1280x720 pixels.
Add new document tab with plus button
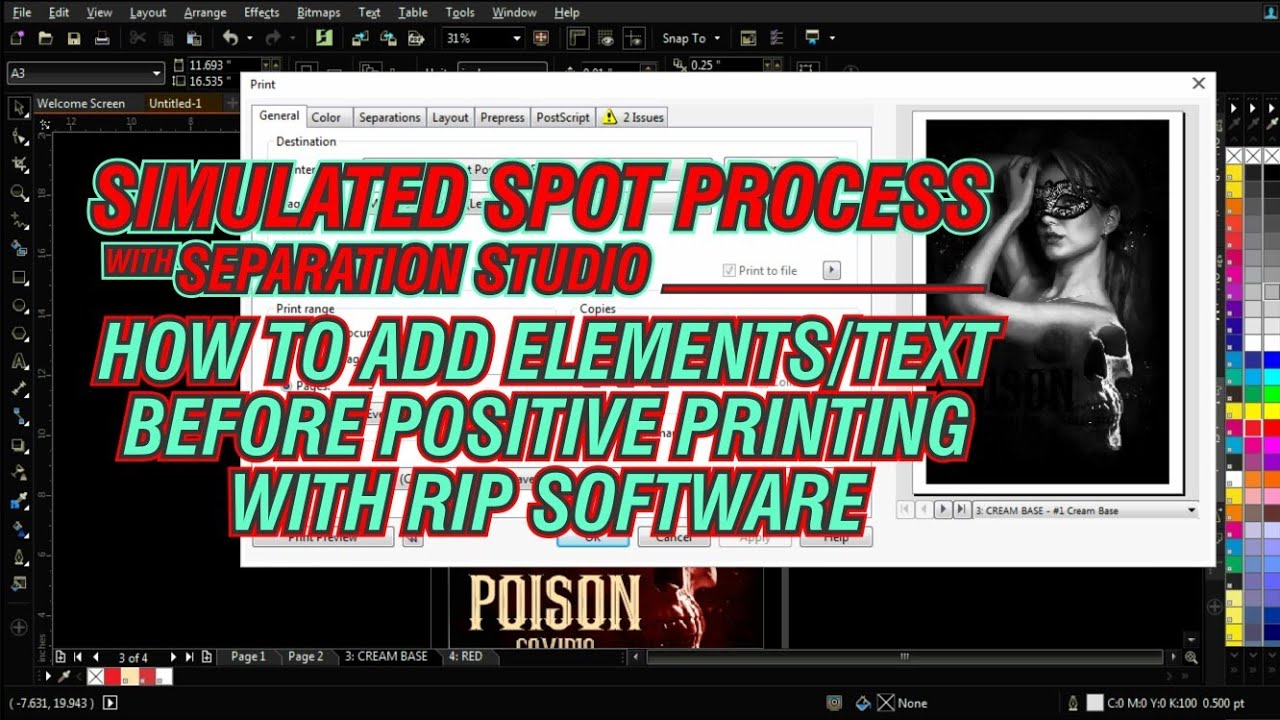tap(231, 103)
